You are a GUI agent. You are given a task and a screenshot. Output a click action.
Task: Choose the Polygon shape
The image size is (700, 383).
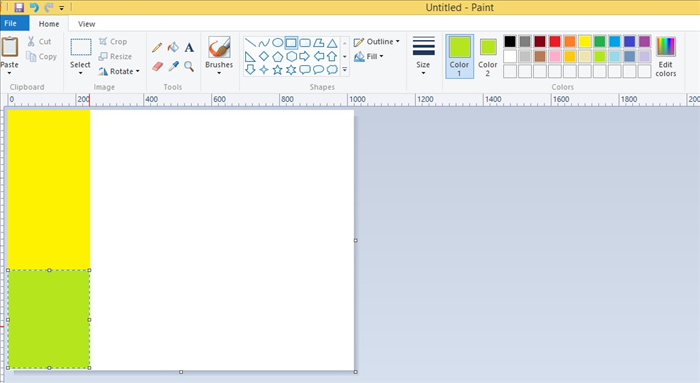[x=318, y=43]
